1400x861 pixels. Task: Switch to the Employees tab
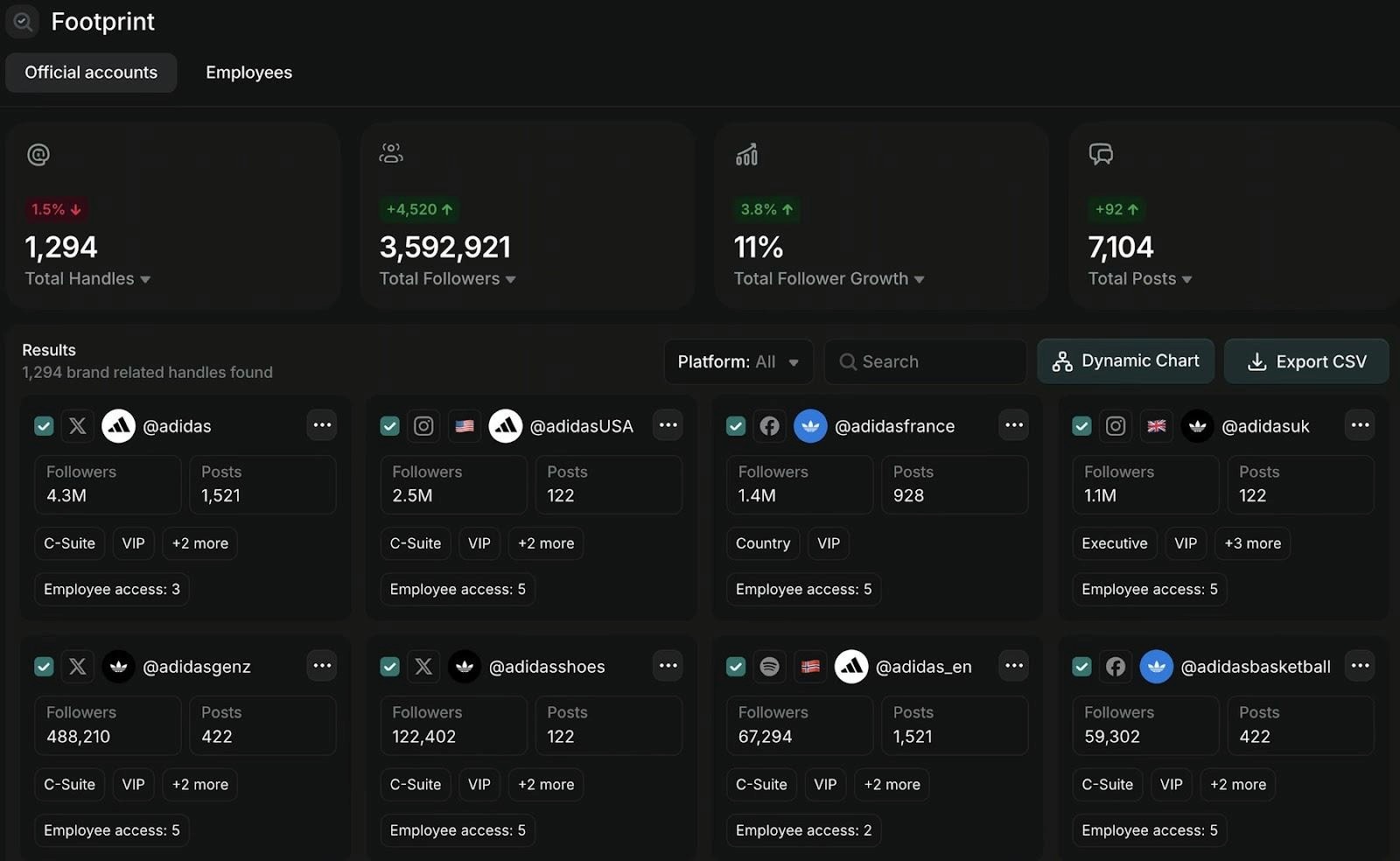[249, 73]
